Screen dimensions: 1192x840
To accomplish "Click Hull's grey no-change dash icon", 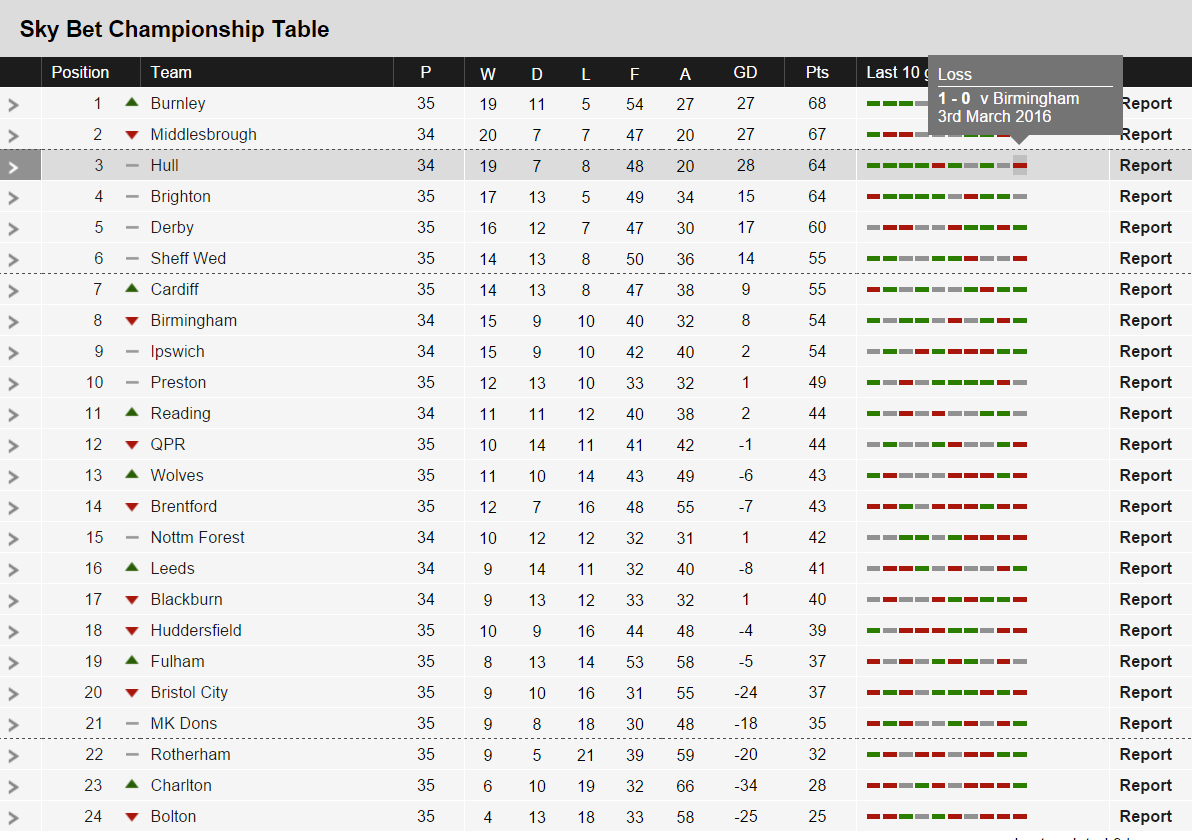I will click(132, 165).
